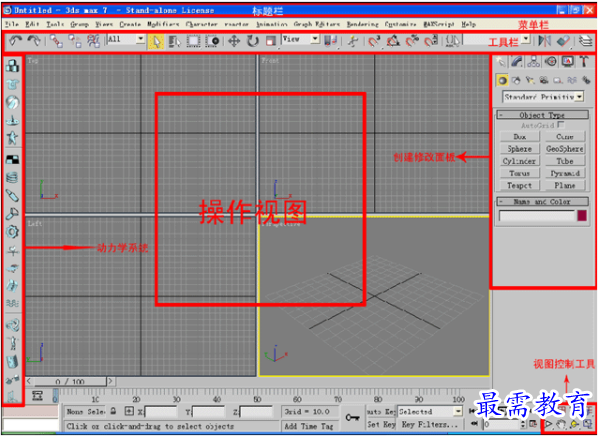This screenshot has width=598, height=436.
Task: Toggle the 3D Snaps button
Action: pyautogui.click(x=374, y=41)
